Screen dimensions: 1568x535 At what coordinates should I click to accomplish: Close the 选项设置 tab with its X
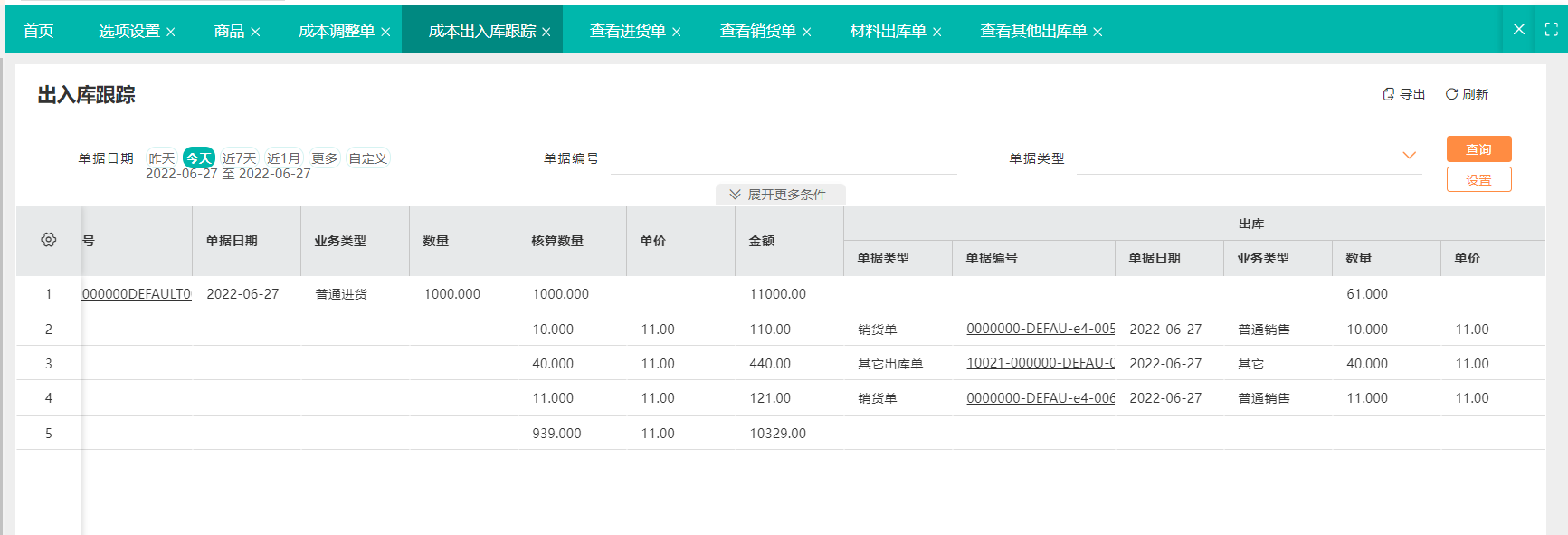[x=170, y=32]
